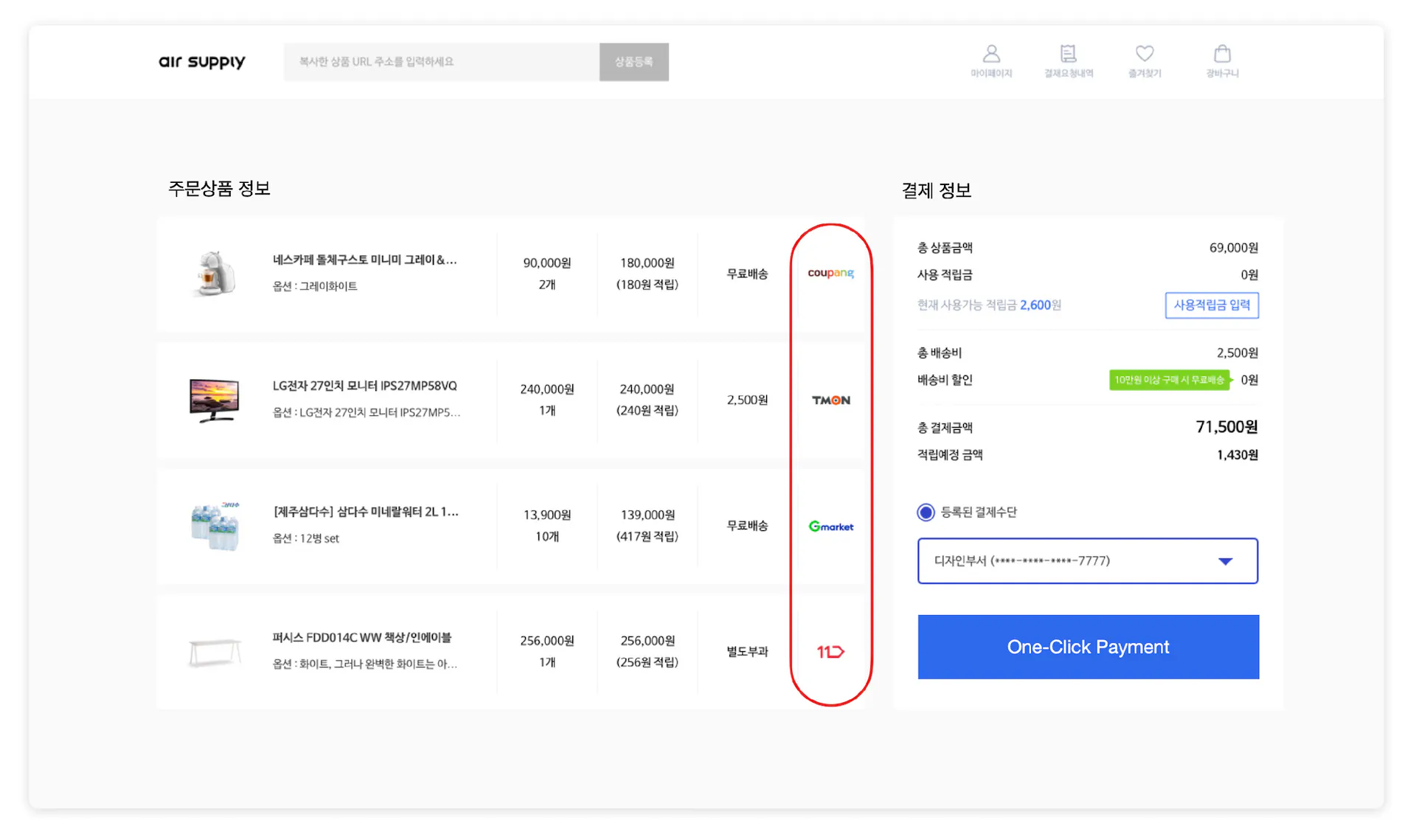This screenshot has height=840, width=1416.
Task: Click the card selector dropdown arrow
Action: coord(1226,560)
